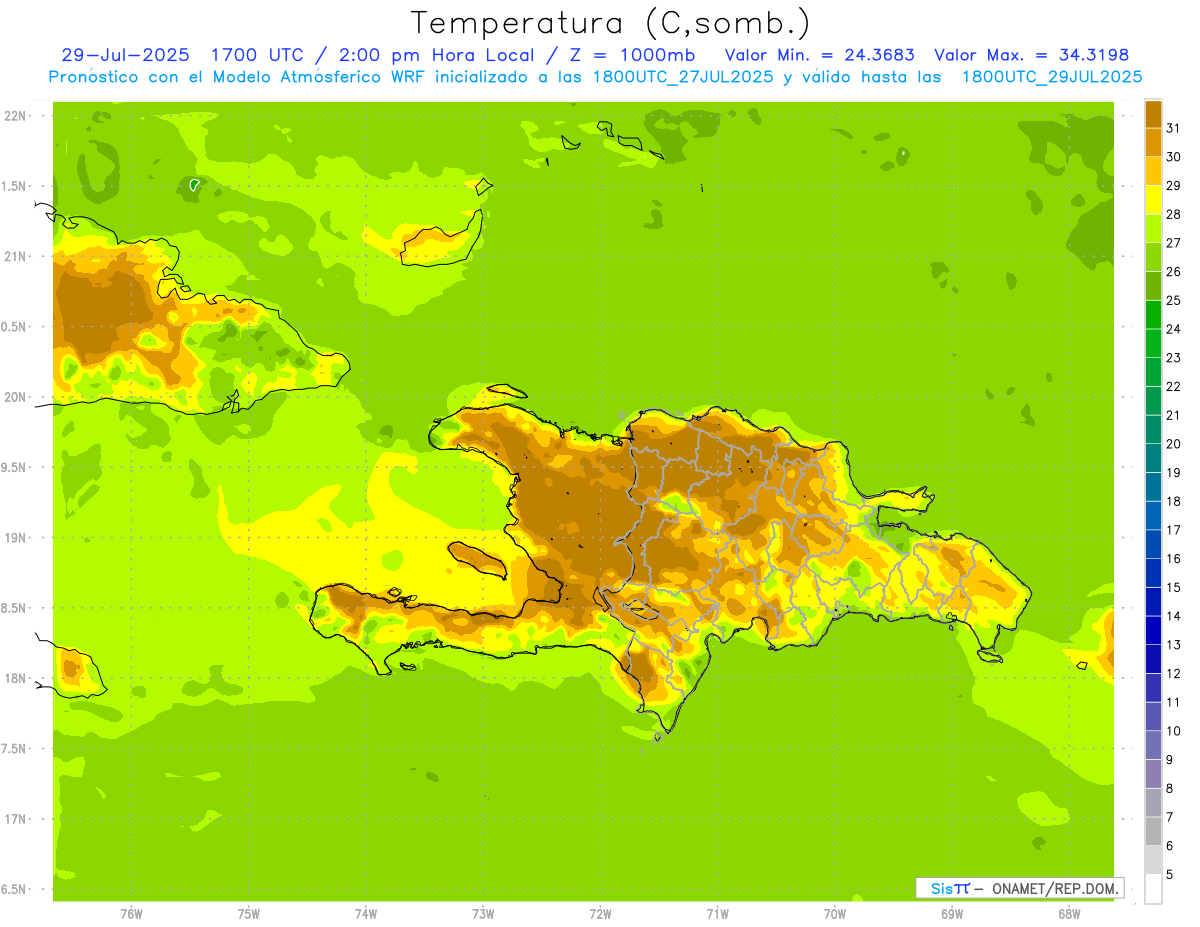Click the "ONAMET/REP.DOM." credit label
This screenshot has width=1200, height=927.
coord(1055,888)
